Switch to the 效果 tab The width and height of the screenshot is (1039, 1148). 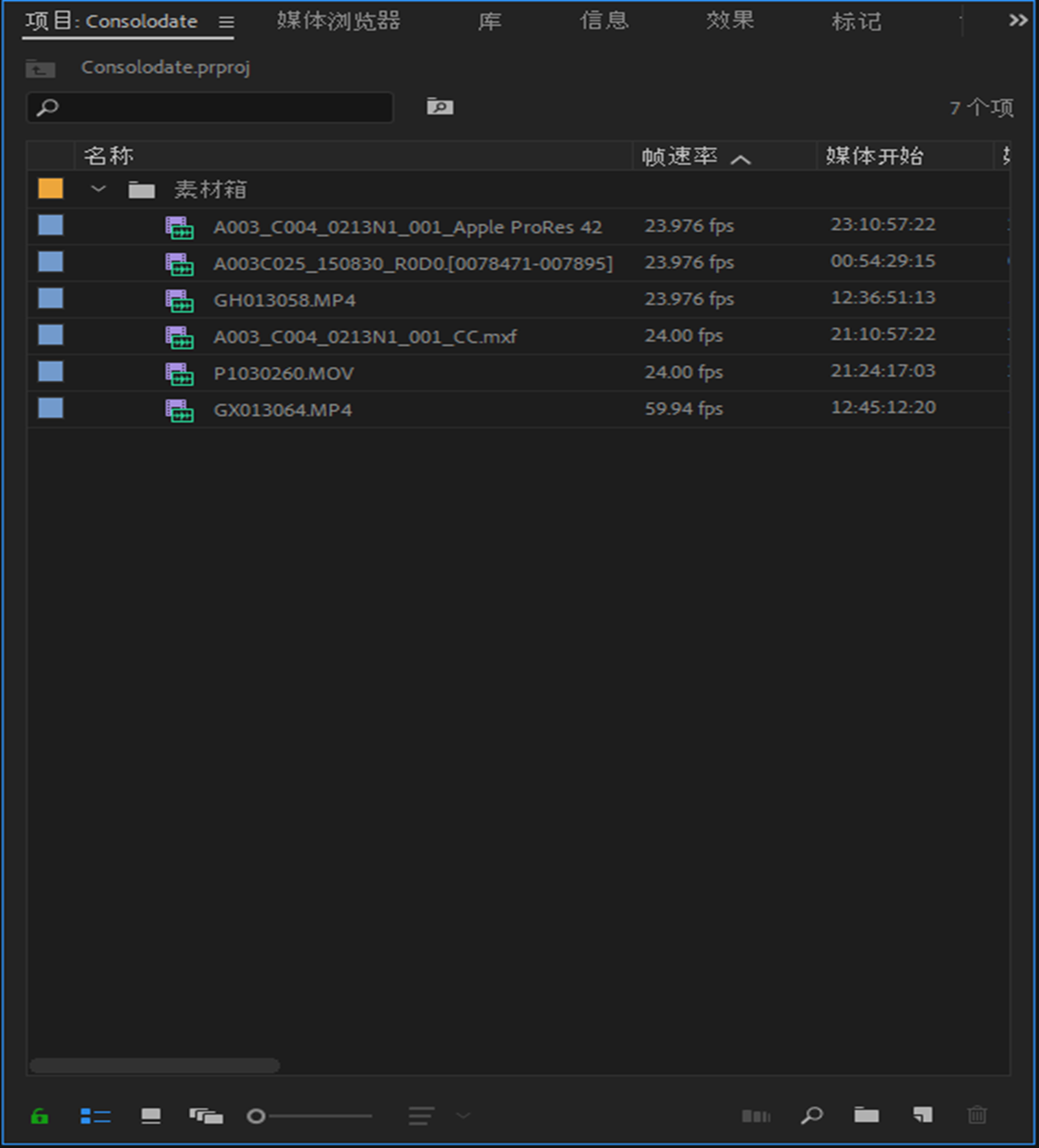(x=730, y=22)
